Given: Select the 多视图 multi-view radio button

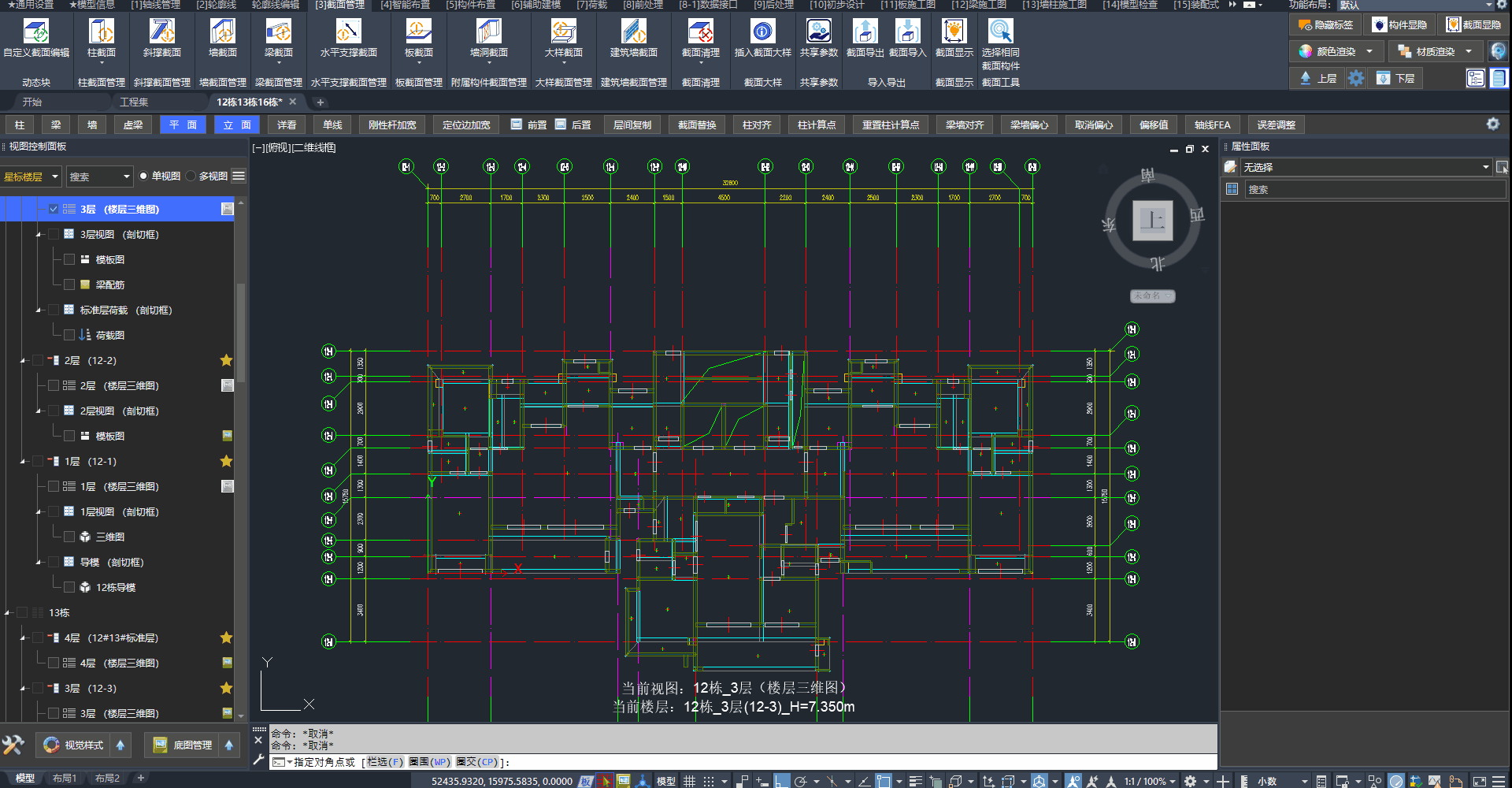Looking at the screenshot, I should click(191, 177).
